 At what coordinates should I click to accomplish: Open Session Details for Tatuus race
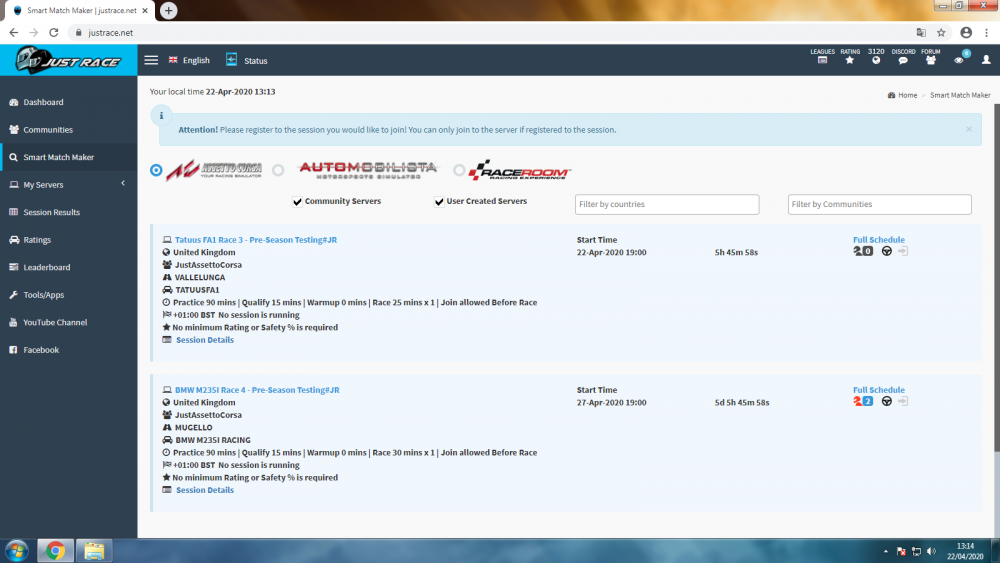click(205, 340)
